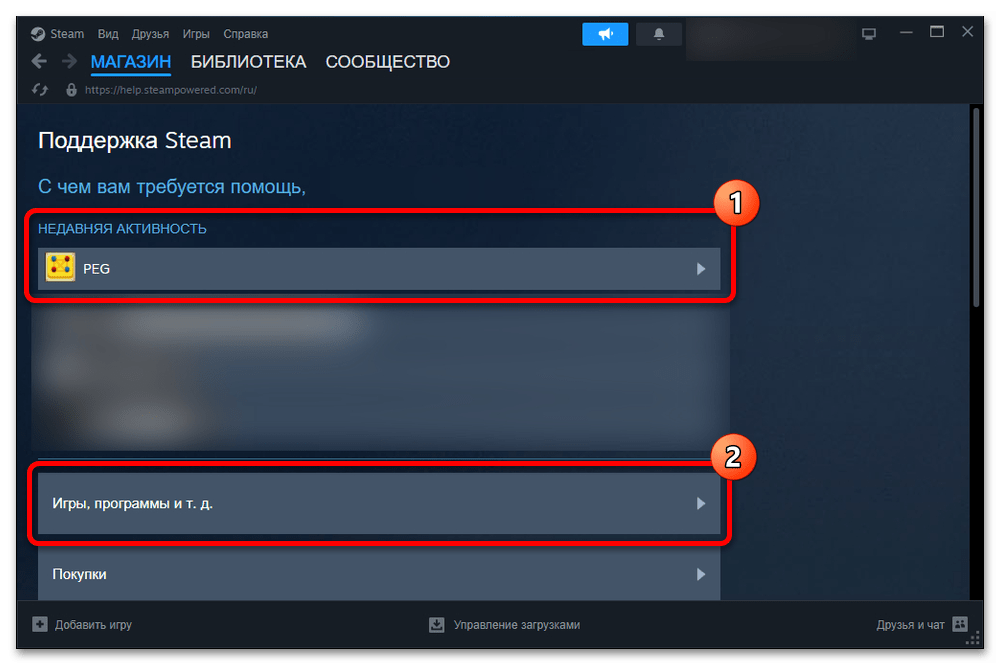Switch to the БИБЛИОТЕКА tab
This screenshot has height=665, width=1000.
click(248, 62)
